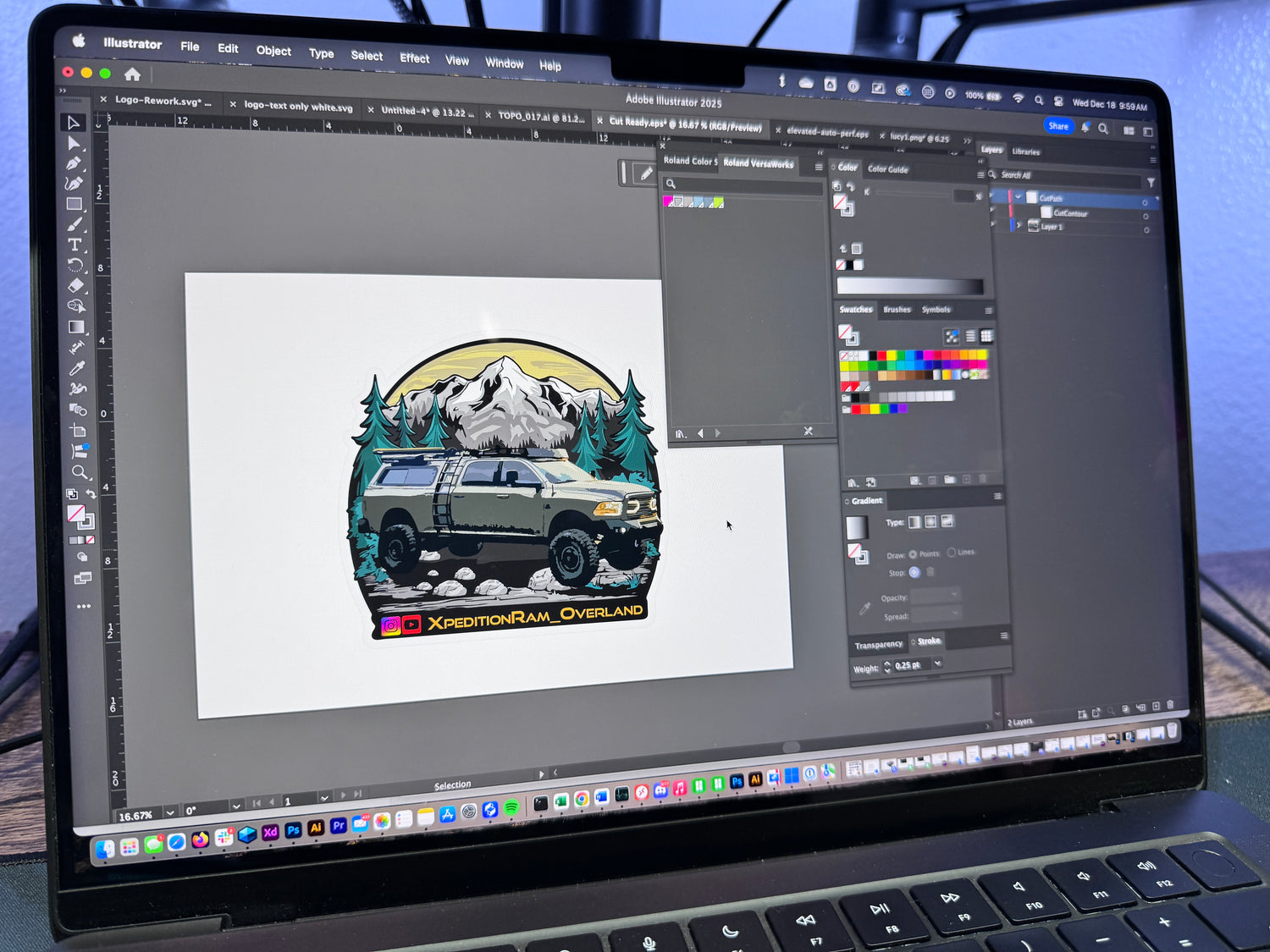The height and width of the screenshot is (952, 1270).
Task: Click the grayscale color spectrum bar
Action: [910, 287]
